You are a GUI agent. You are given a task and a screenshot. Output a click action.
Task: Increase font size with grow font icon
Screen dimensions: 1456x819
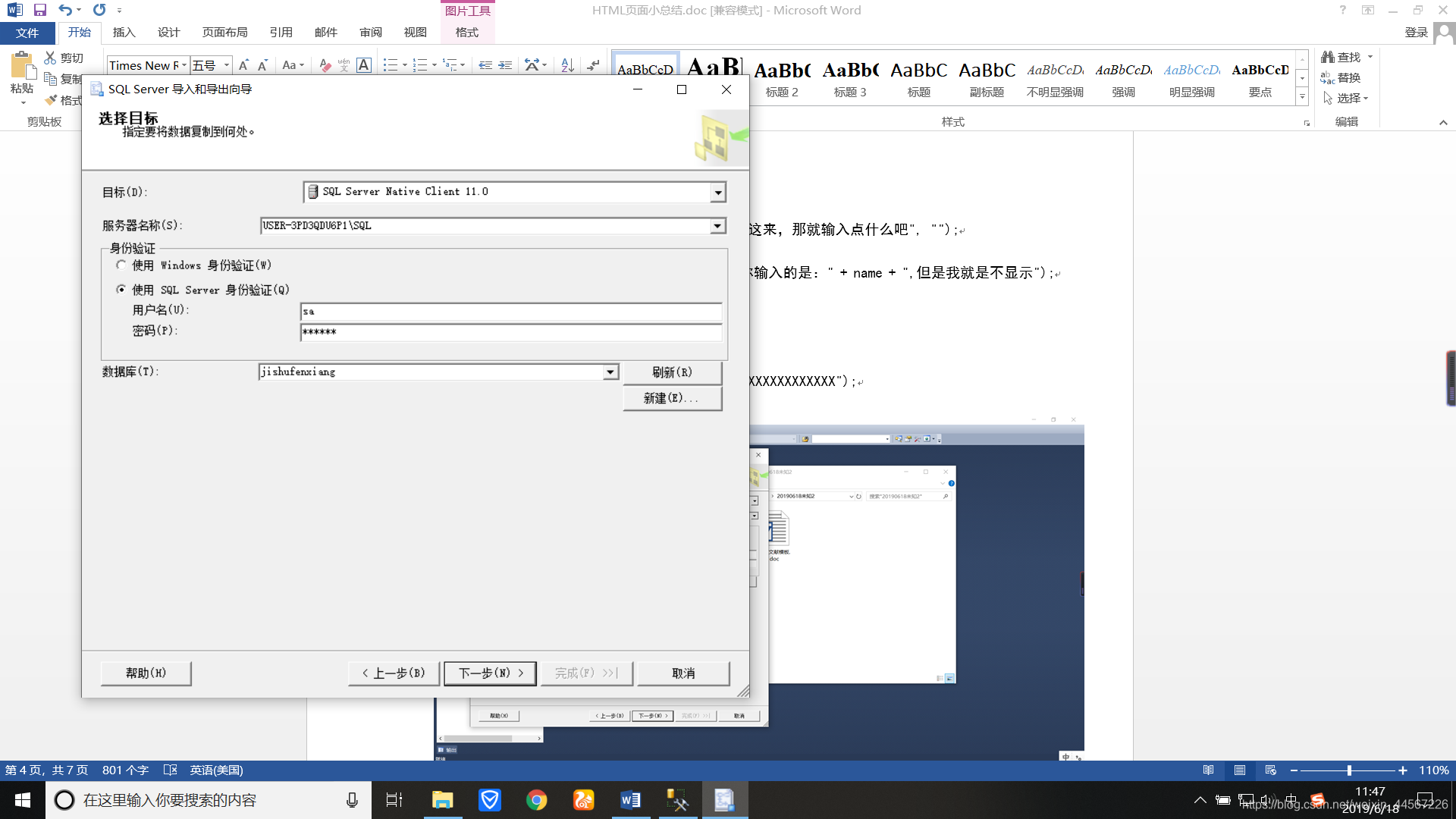243,65
